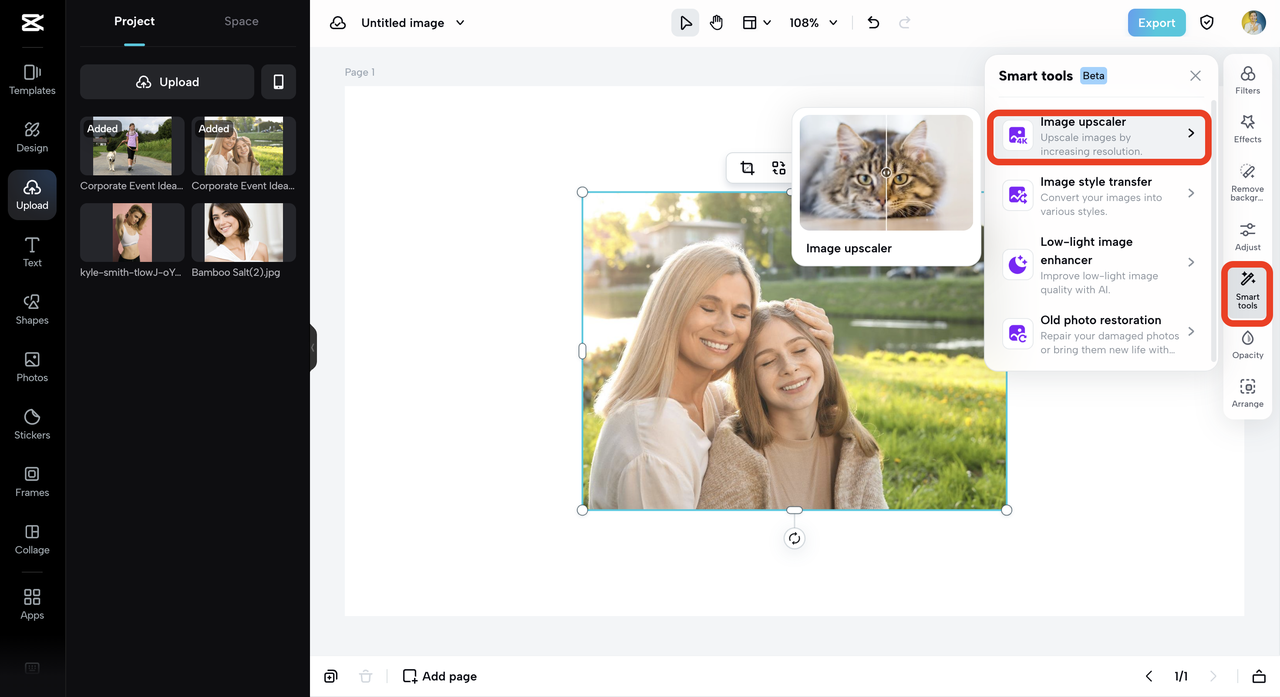
Task: Open the user profile avatar
Action: [x=1253, y=23]
